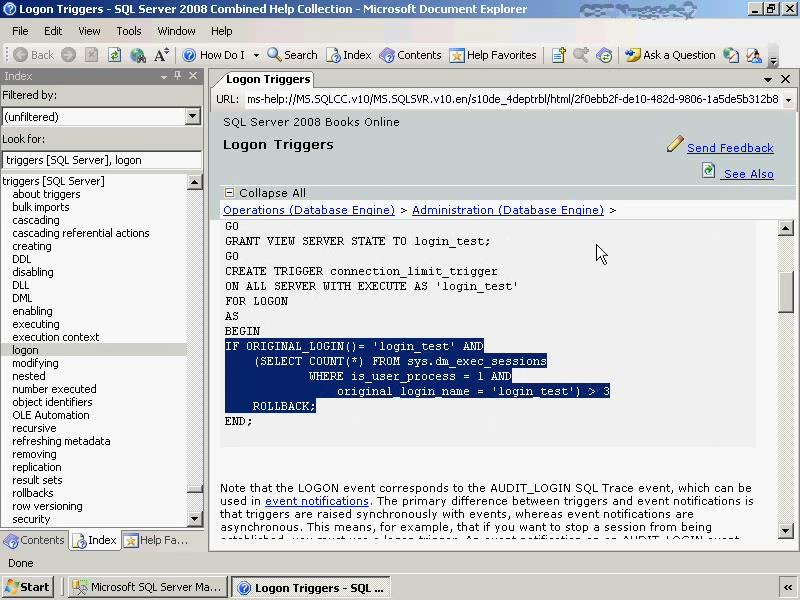Switch to the Help Favorites bottom tab
This screenshot has width=800, height=600.
(157, 540)
